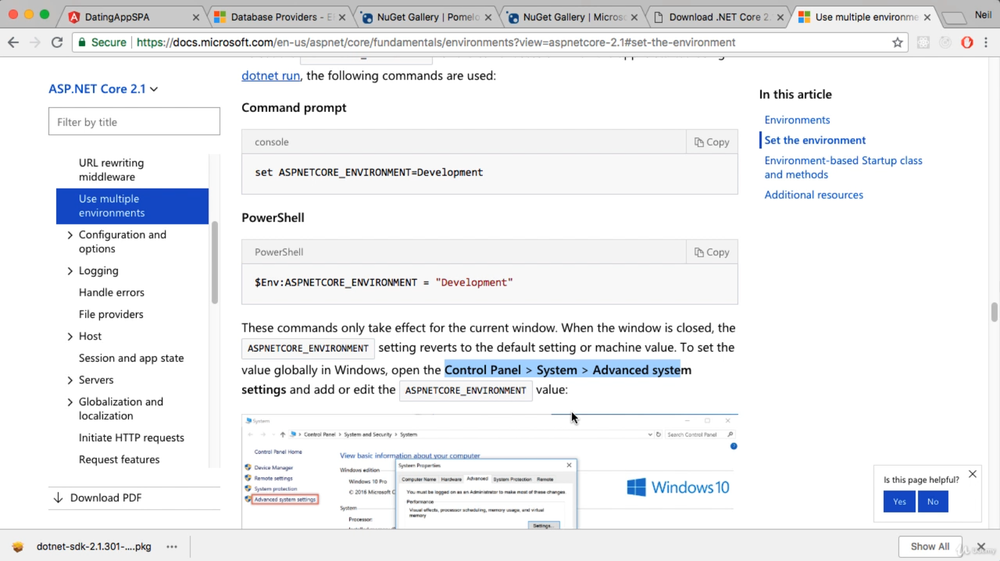
Task: Copy the PowerShell command code block
Action: 712,252
